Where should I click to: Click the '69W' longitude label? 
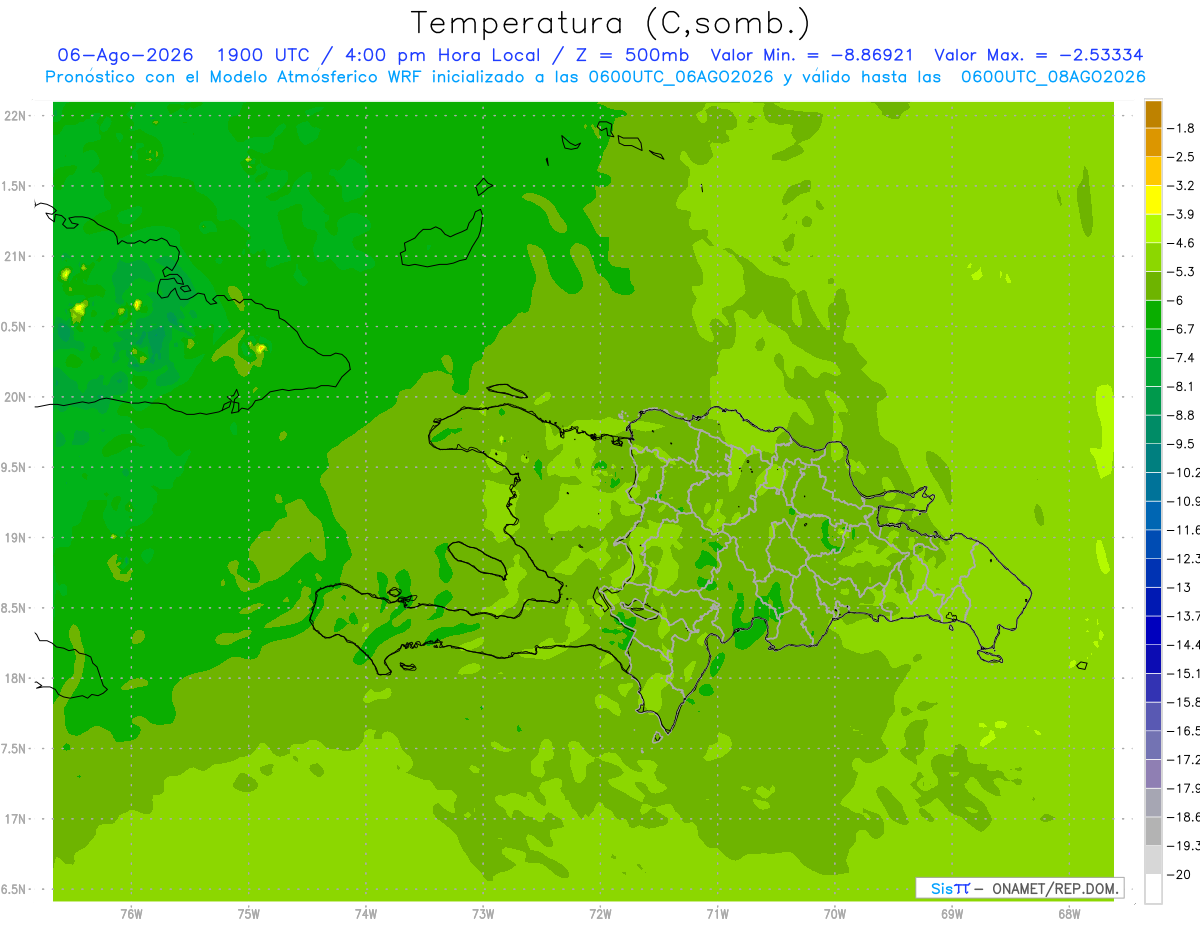click(952, 914)
